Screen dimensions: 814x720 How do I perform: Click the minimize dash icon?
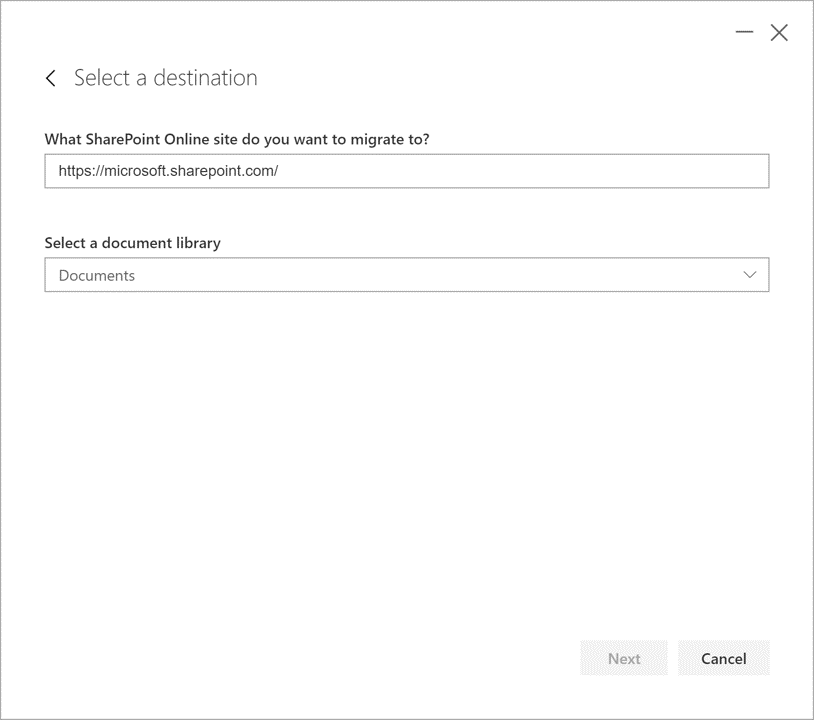point(744,32)
